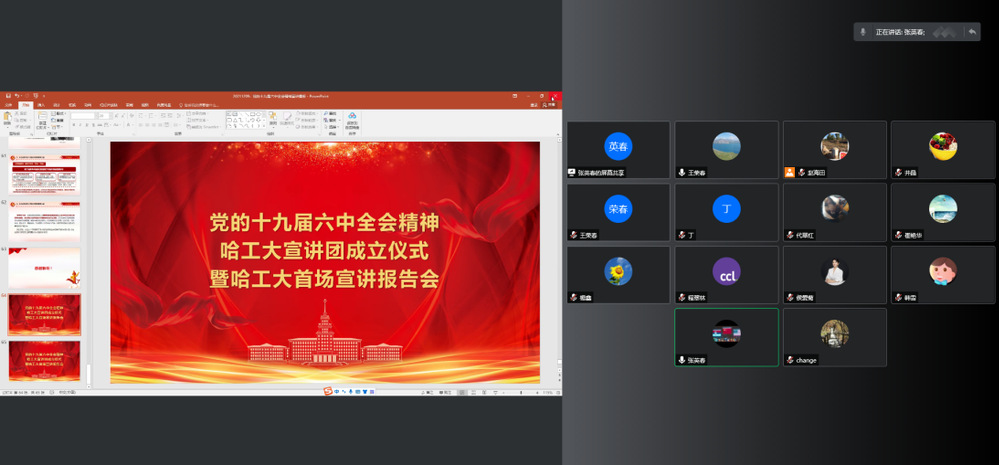The width and height of the screenshot is (999, 465).
Task: Click the reply arrow icon in the speaker bar
Action: pyautogui.click(x=972, y=31)
